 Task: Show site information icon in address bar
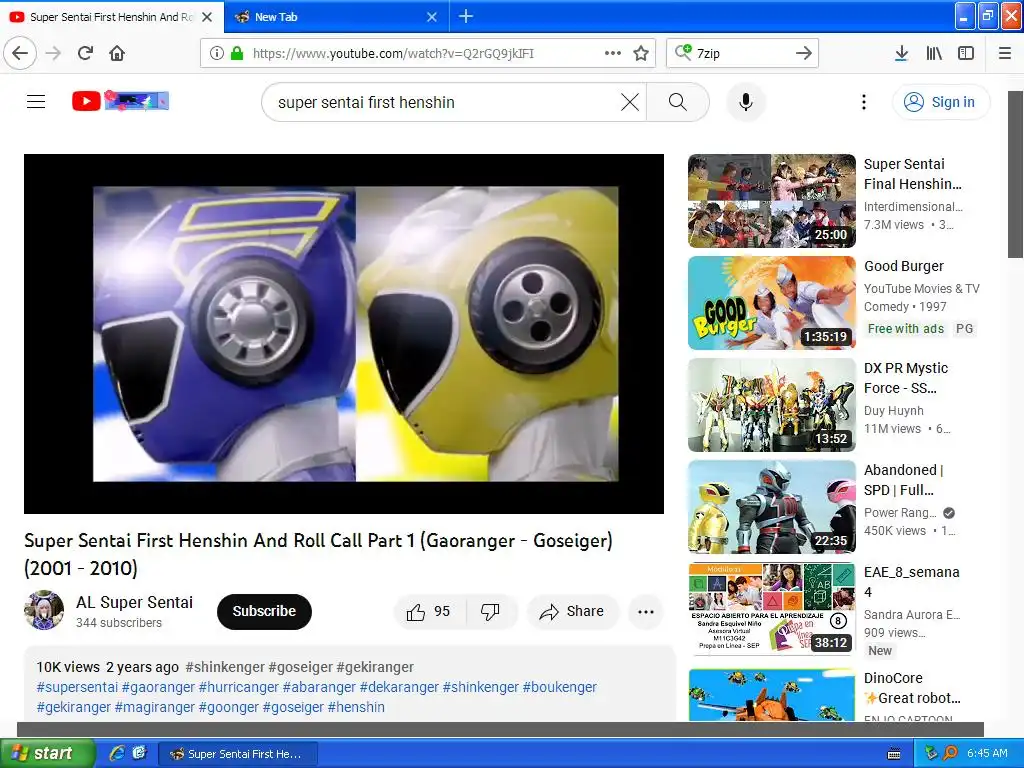[x=217, y=53]
